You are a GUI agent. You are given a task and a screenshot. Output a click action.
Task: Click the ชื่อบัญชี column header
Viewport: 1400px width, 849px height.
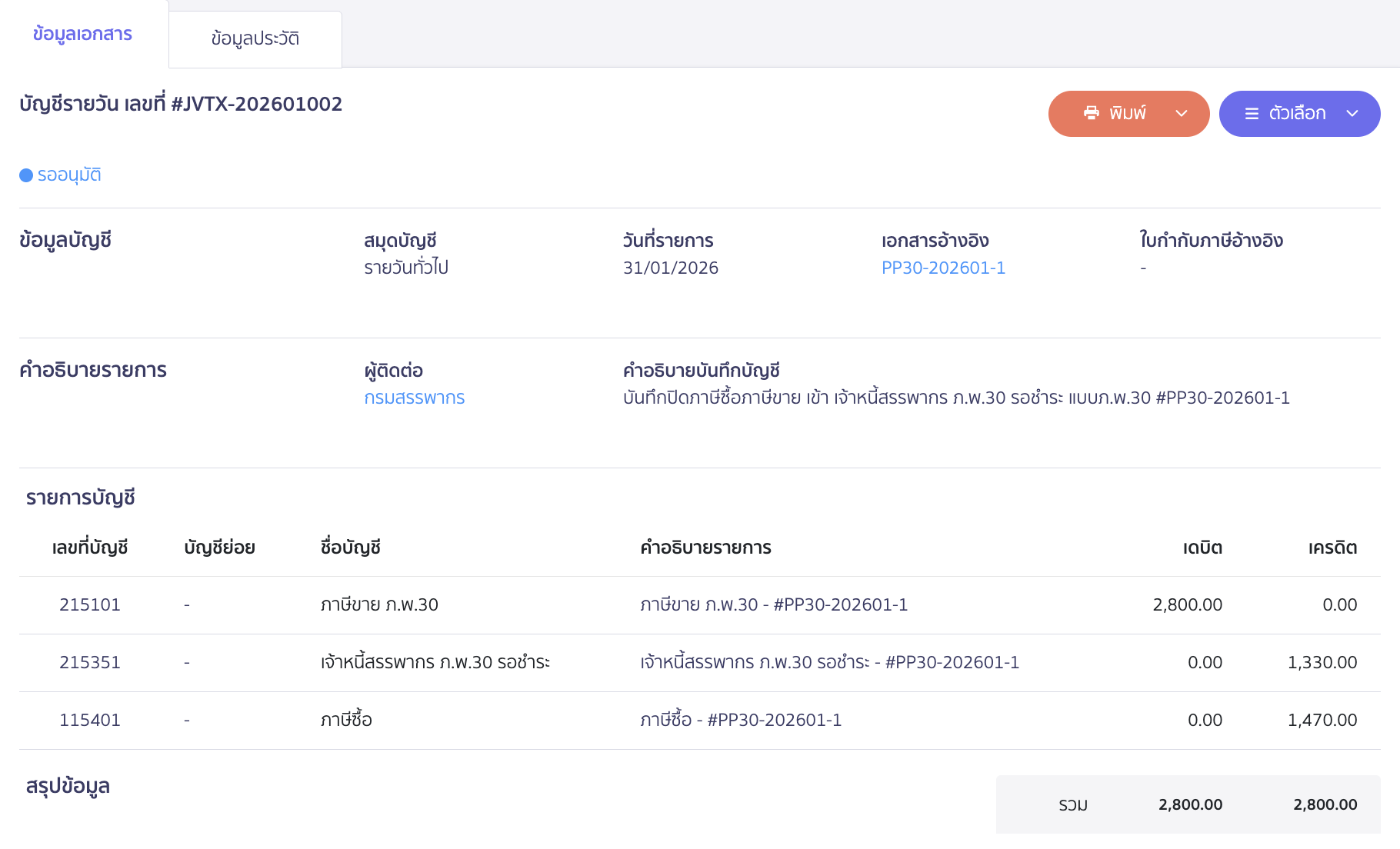tap(351, 548)
